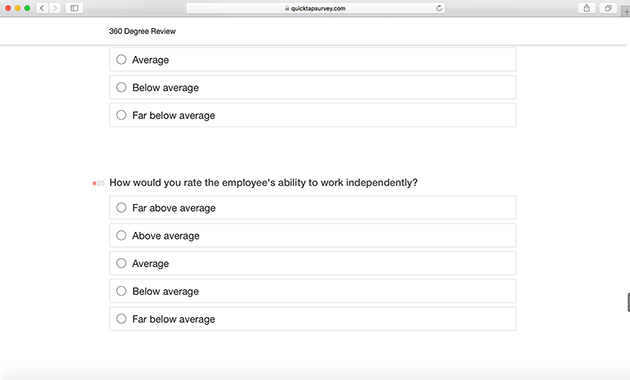
Task: Select Far above average for working independently
Action: [313, 208]
